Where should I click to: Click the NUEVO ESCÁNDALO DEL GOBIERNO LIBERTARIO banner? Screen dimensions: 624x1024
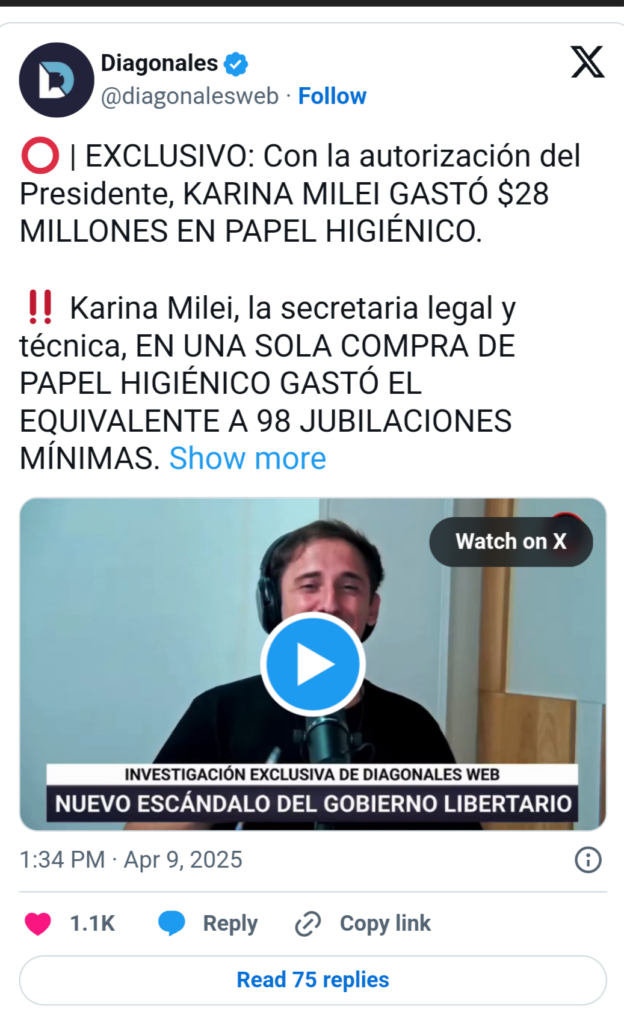click(313, 803)
